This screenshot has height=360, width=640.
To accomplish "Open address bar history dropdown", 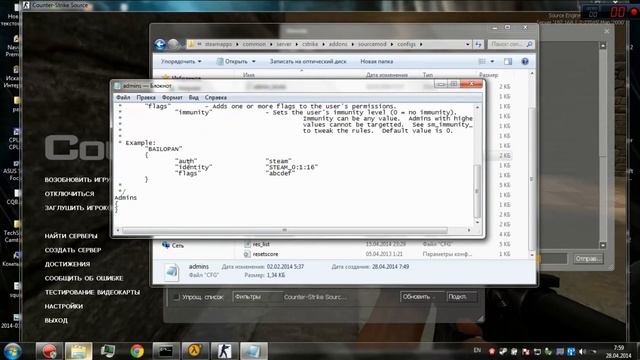I will point(468,44).
